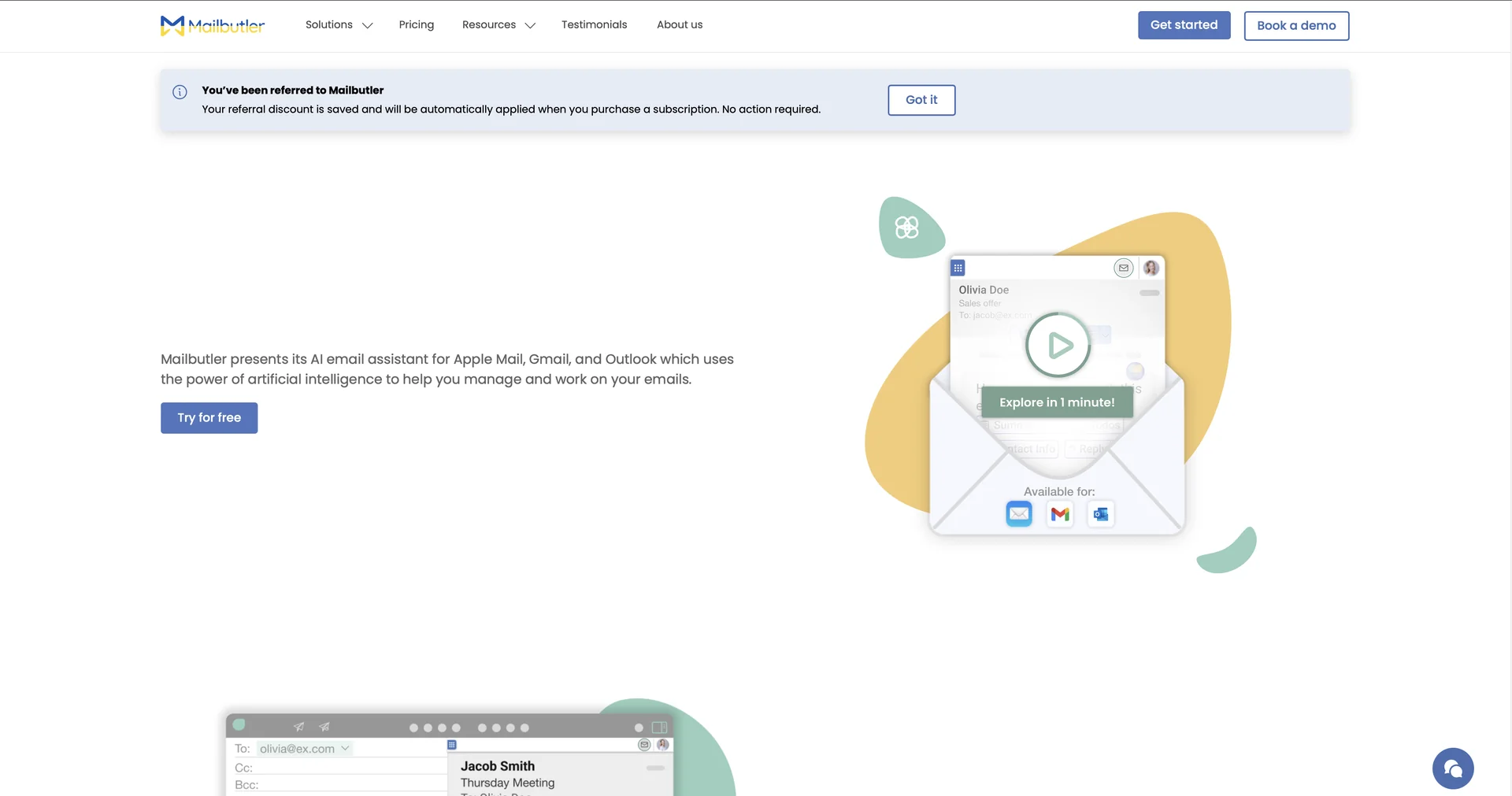The image size is (1512, 796).
Task: Click the Available for: label
Action: pyautogui.click(x=1059, y=491)
